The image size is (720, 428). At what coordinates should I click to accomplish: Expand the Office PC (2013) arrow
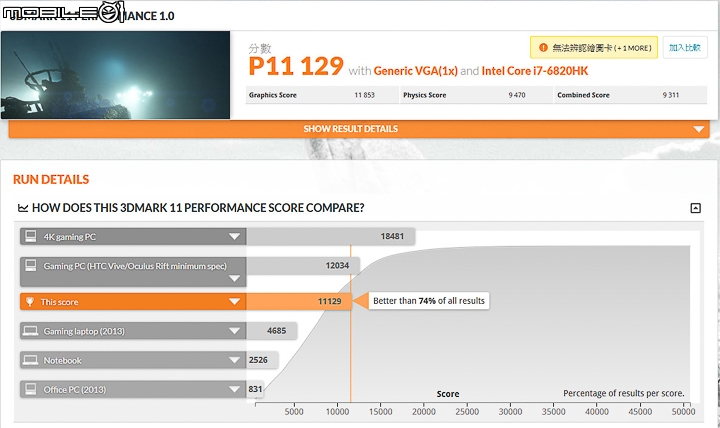[234, 389]
